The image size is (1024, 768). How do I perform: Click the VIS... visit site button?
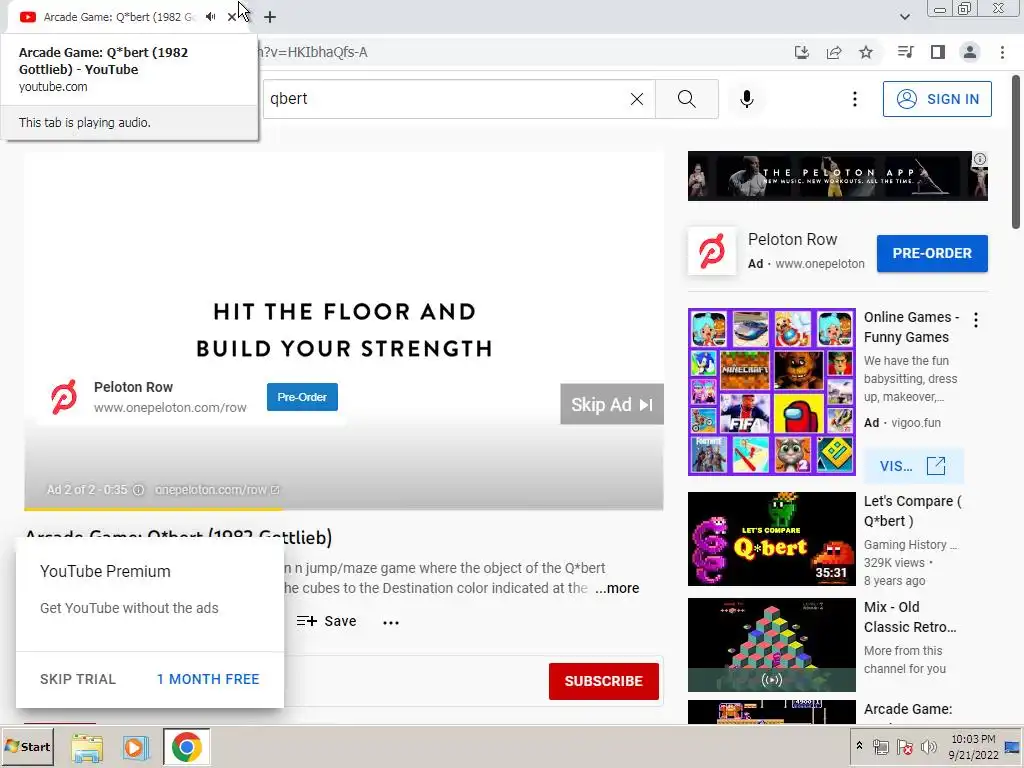pos(913,466)
